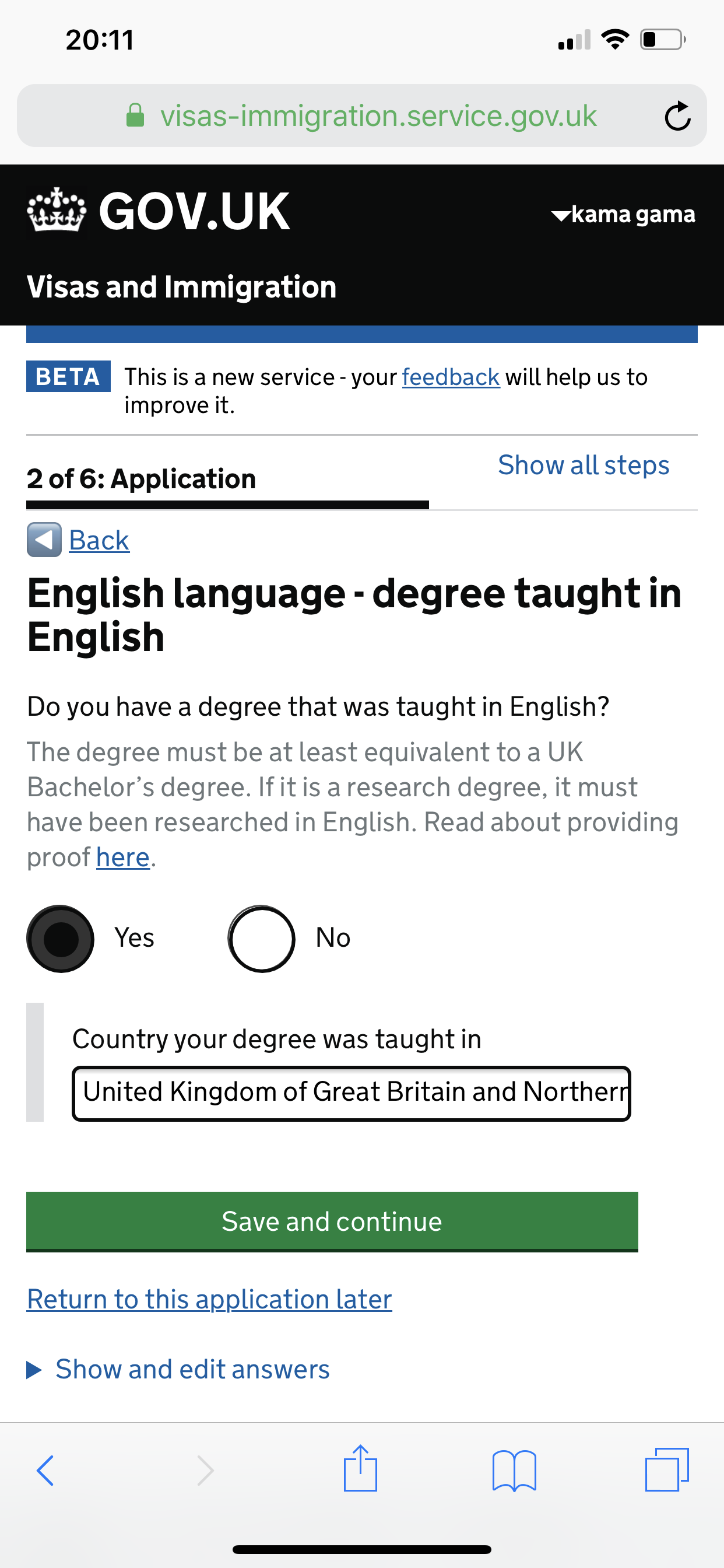The image size is (724, 1568).
Task: Follow the Return to this application later link
Action: click(209, 1299)
